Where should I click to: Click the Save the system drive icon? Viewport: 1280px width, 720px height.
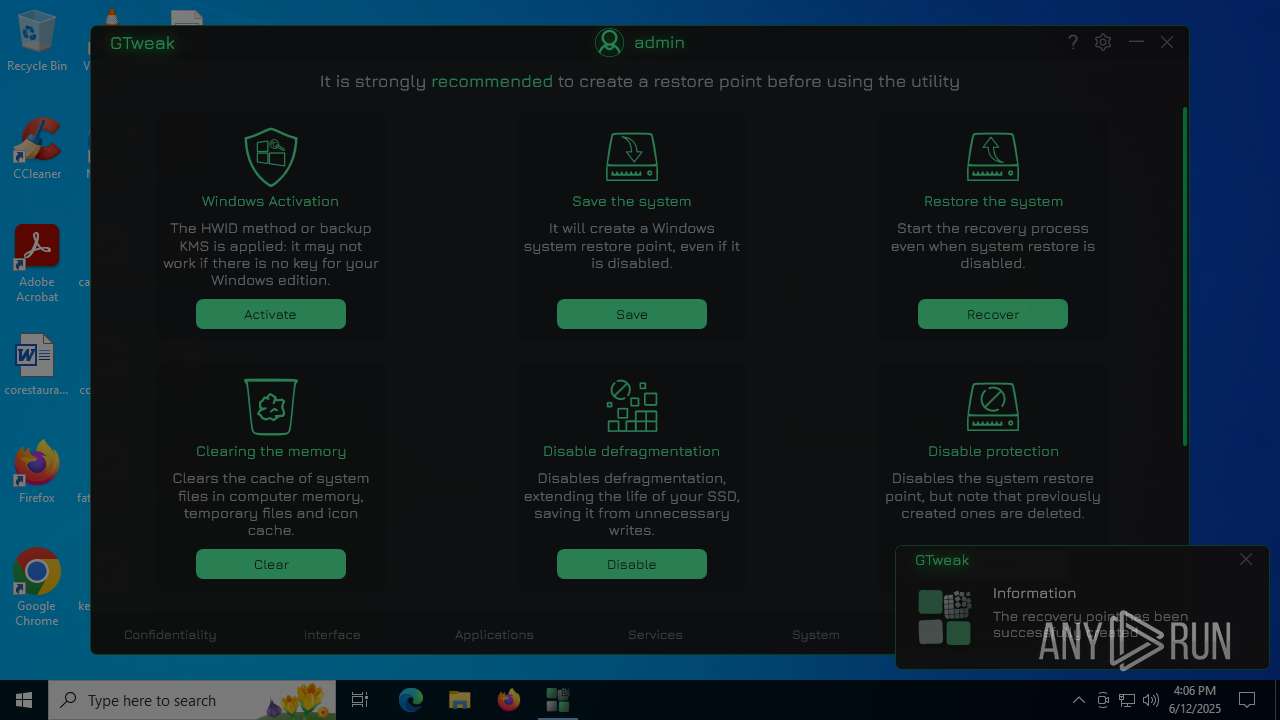pos(632,157)
